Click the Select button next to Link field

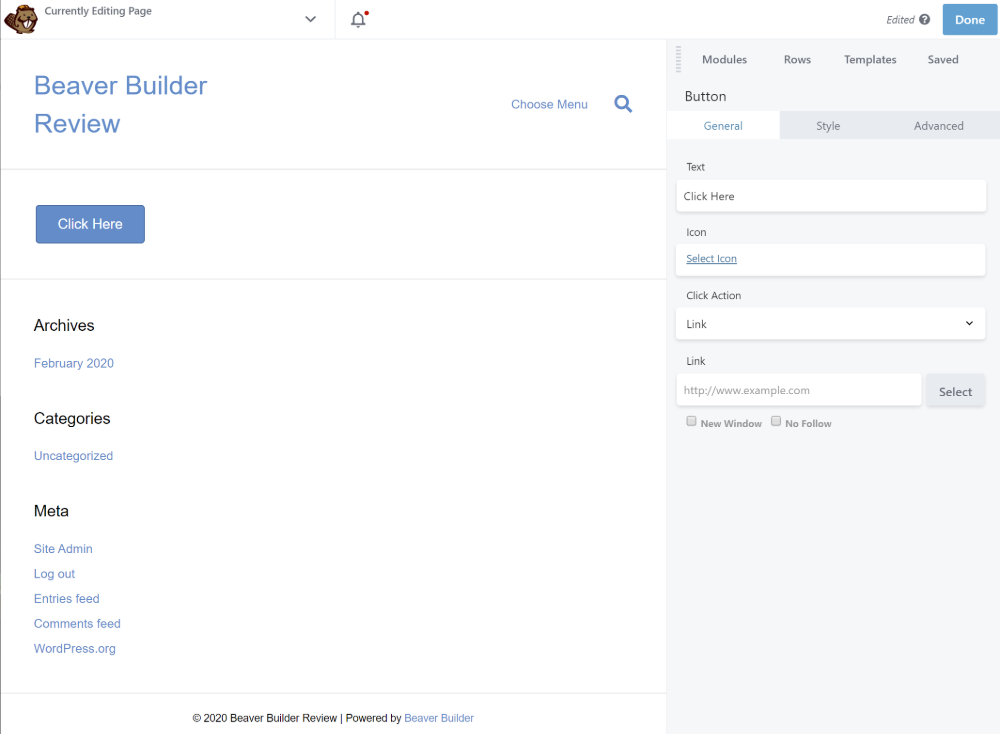click(955, 392)
